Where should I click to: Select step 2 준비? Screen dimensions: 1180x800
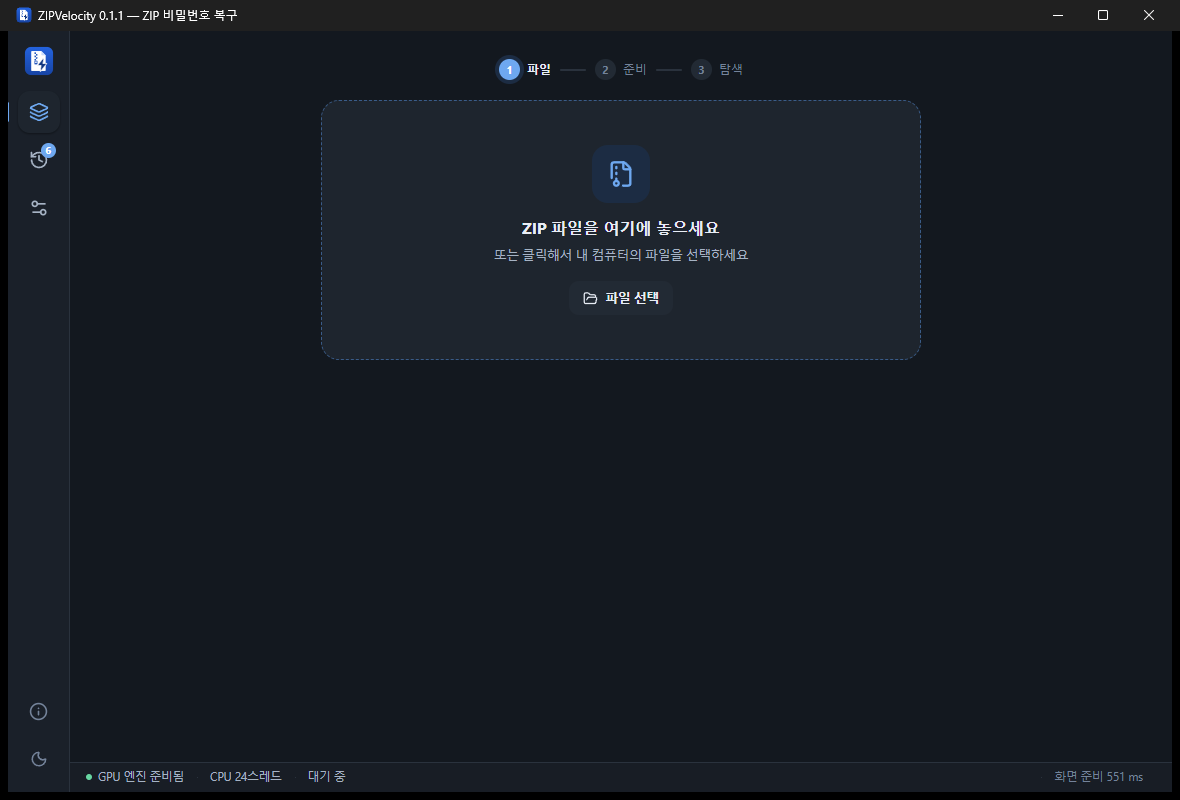pyautogui.click(x=621, y=69)
